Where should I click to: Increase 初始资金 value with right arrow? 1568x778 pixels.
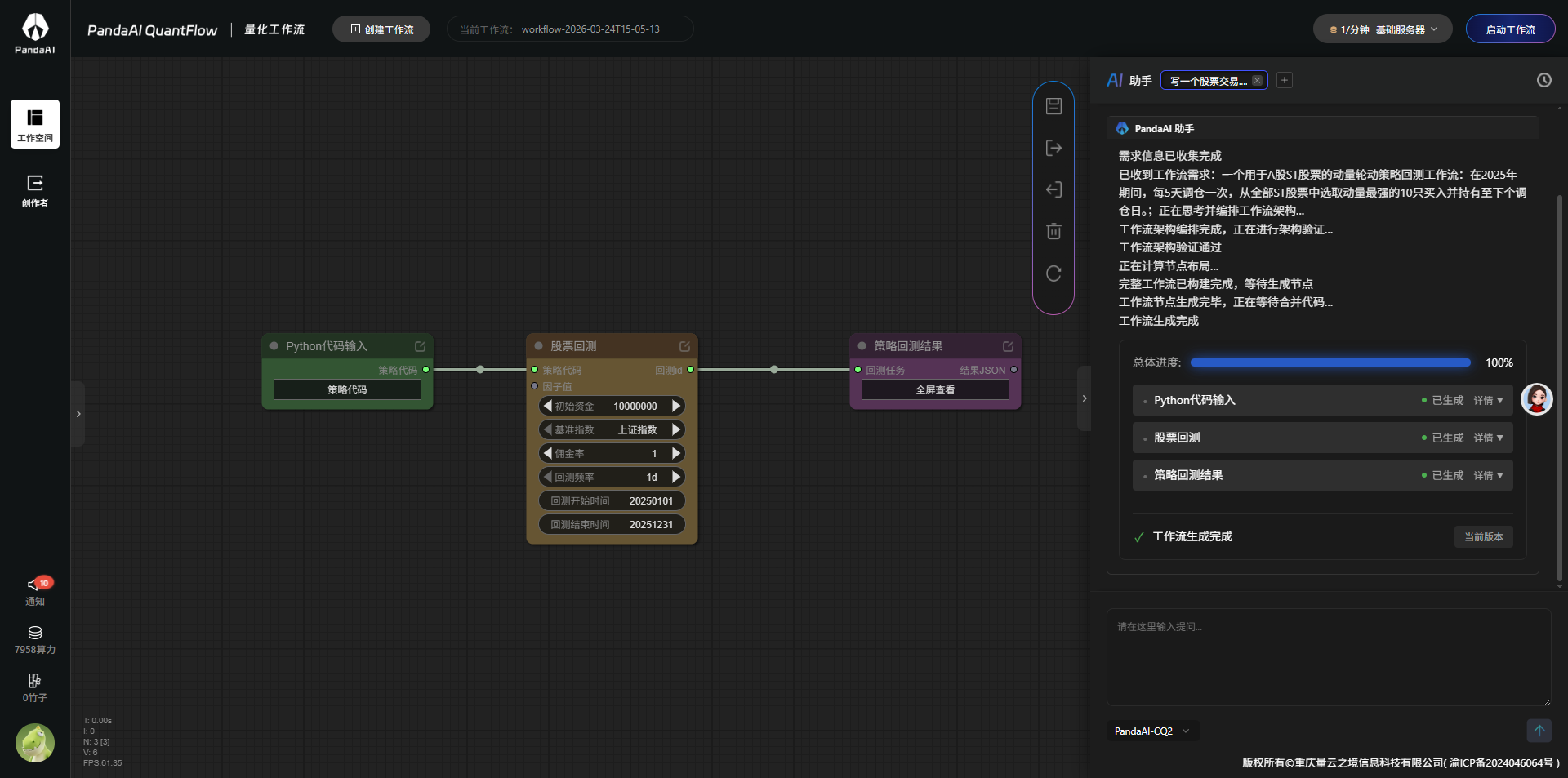(675, 407)
